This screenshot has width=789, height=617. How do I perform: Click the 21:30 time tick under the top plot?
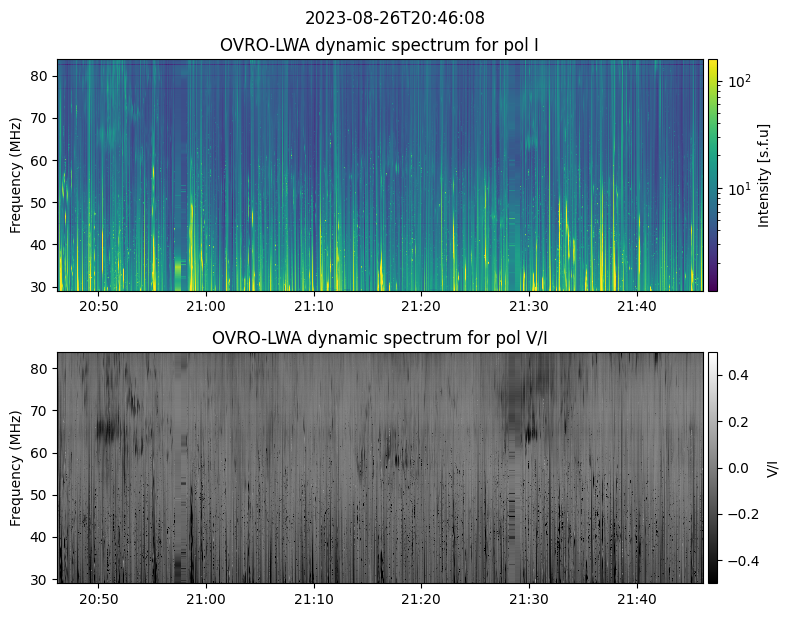point(529,306)
